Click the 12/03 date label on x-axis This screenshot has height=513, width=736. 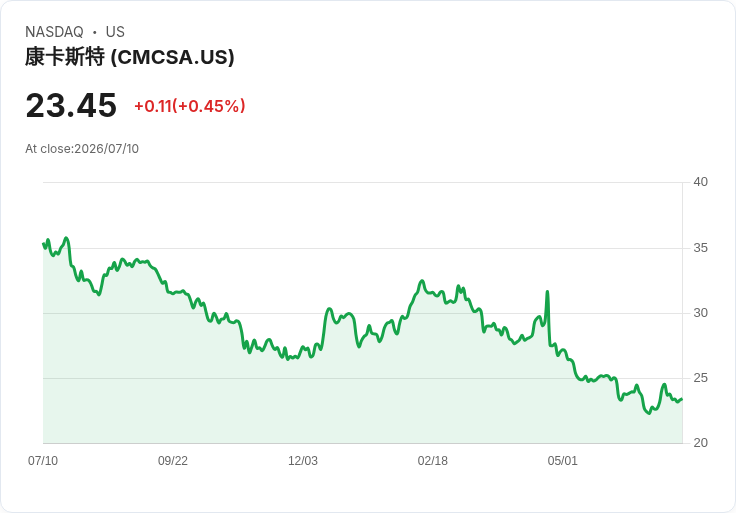(303, 460)
